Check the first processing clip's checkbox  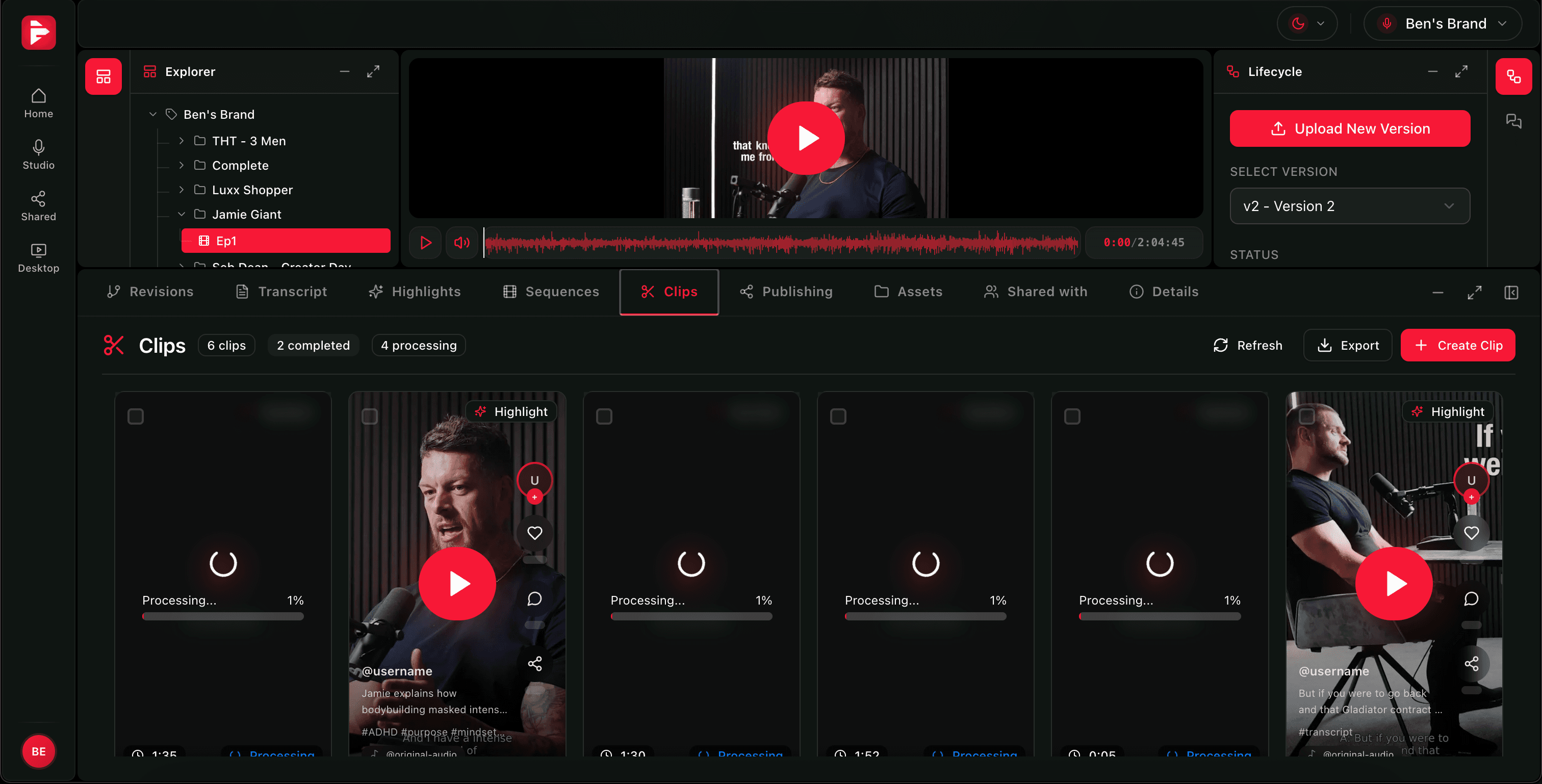pyautogui.click(x=135, y=416)
